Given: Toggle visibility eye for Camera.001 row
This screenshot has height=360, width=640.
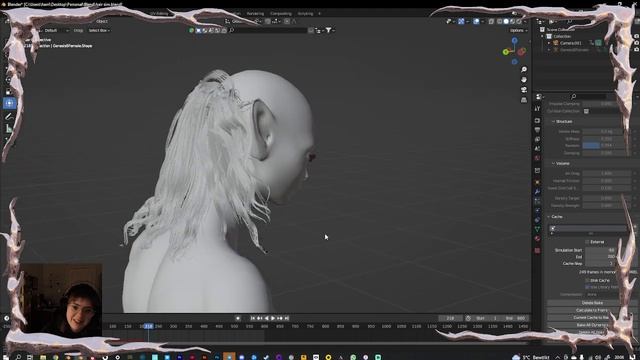Looking at the screenshot, I should pyautogui.click(x=637, y=43).
